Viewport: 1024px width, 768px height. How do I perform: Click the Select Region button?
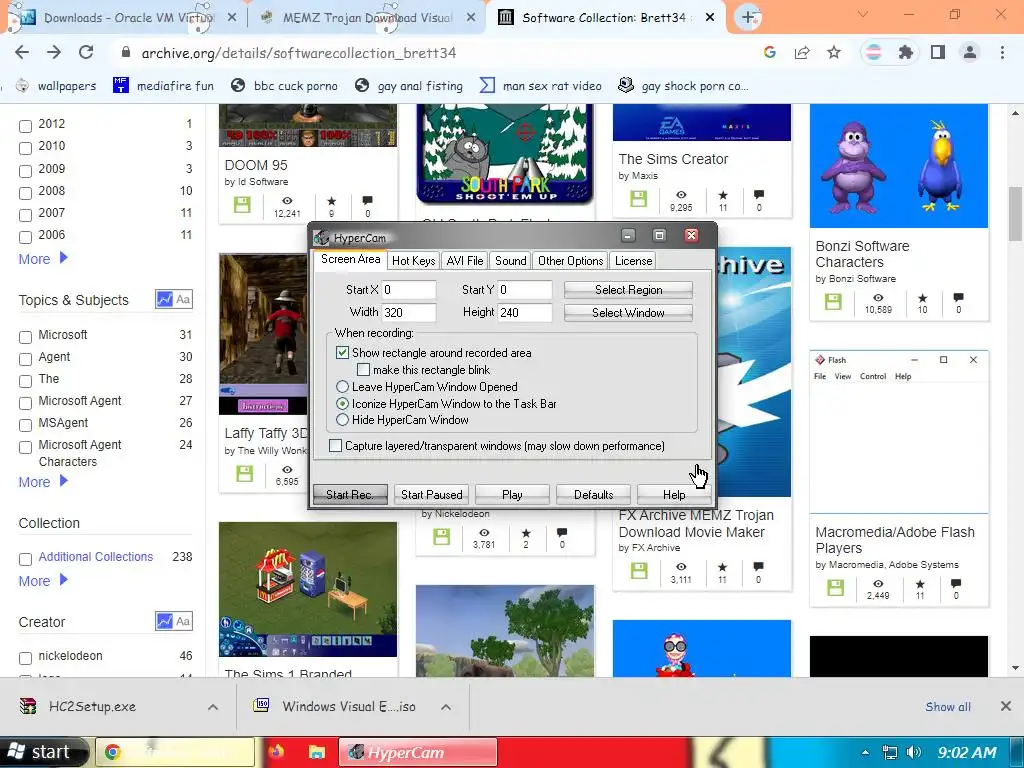(628, 289)
